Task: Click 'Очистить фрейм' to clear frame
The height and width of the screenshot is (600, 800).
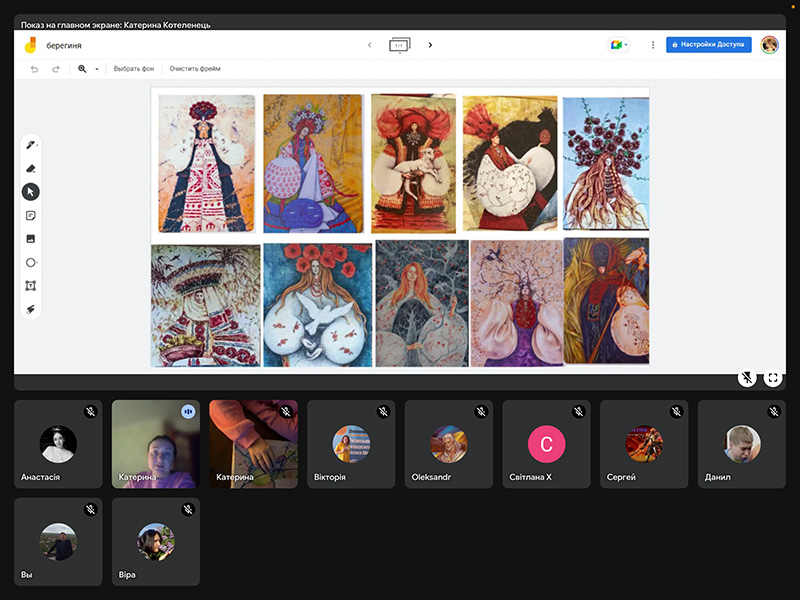Action: point(195,69)
